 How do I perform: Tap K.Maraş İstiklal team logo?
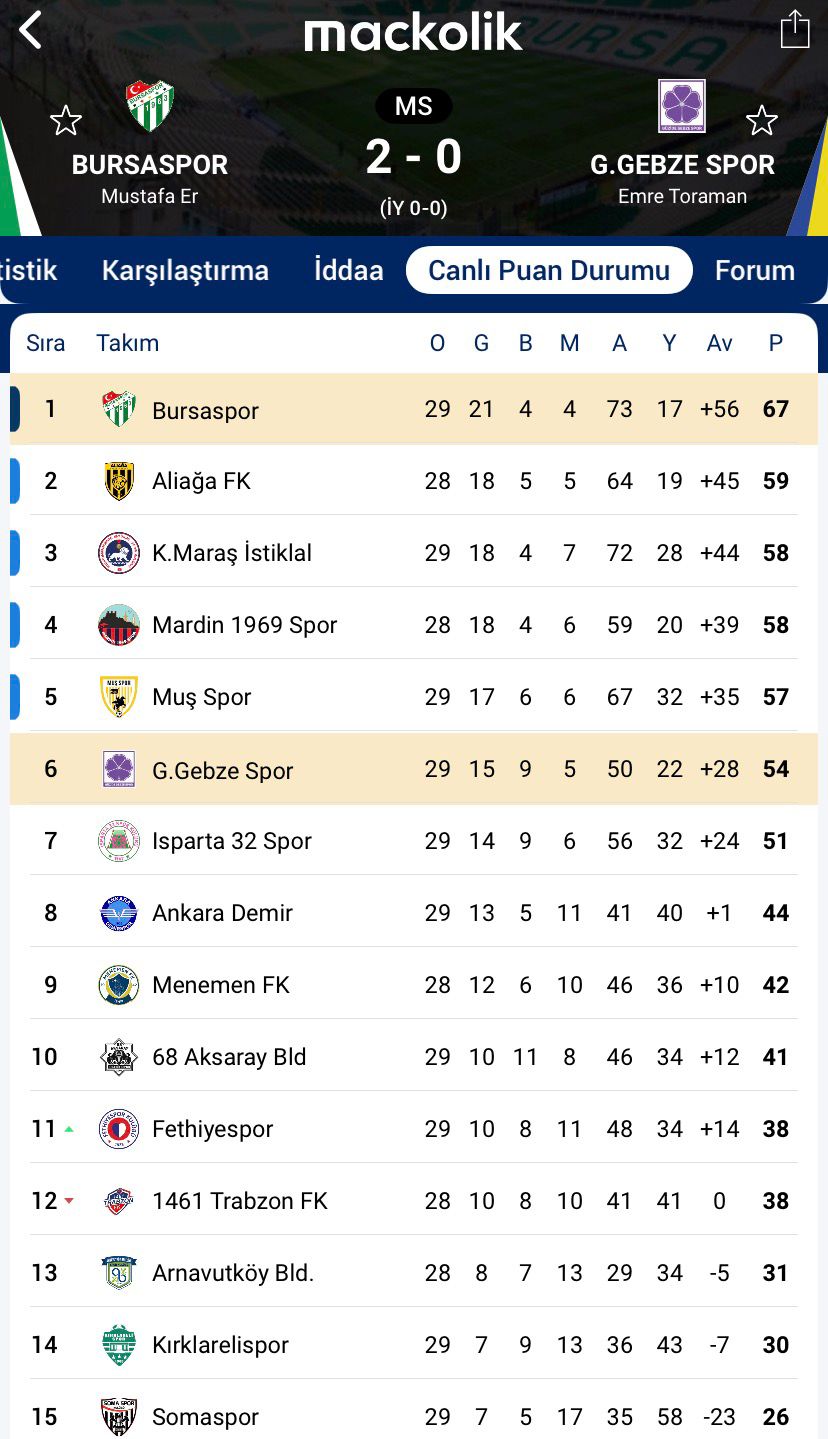[119, 553]
